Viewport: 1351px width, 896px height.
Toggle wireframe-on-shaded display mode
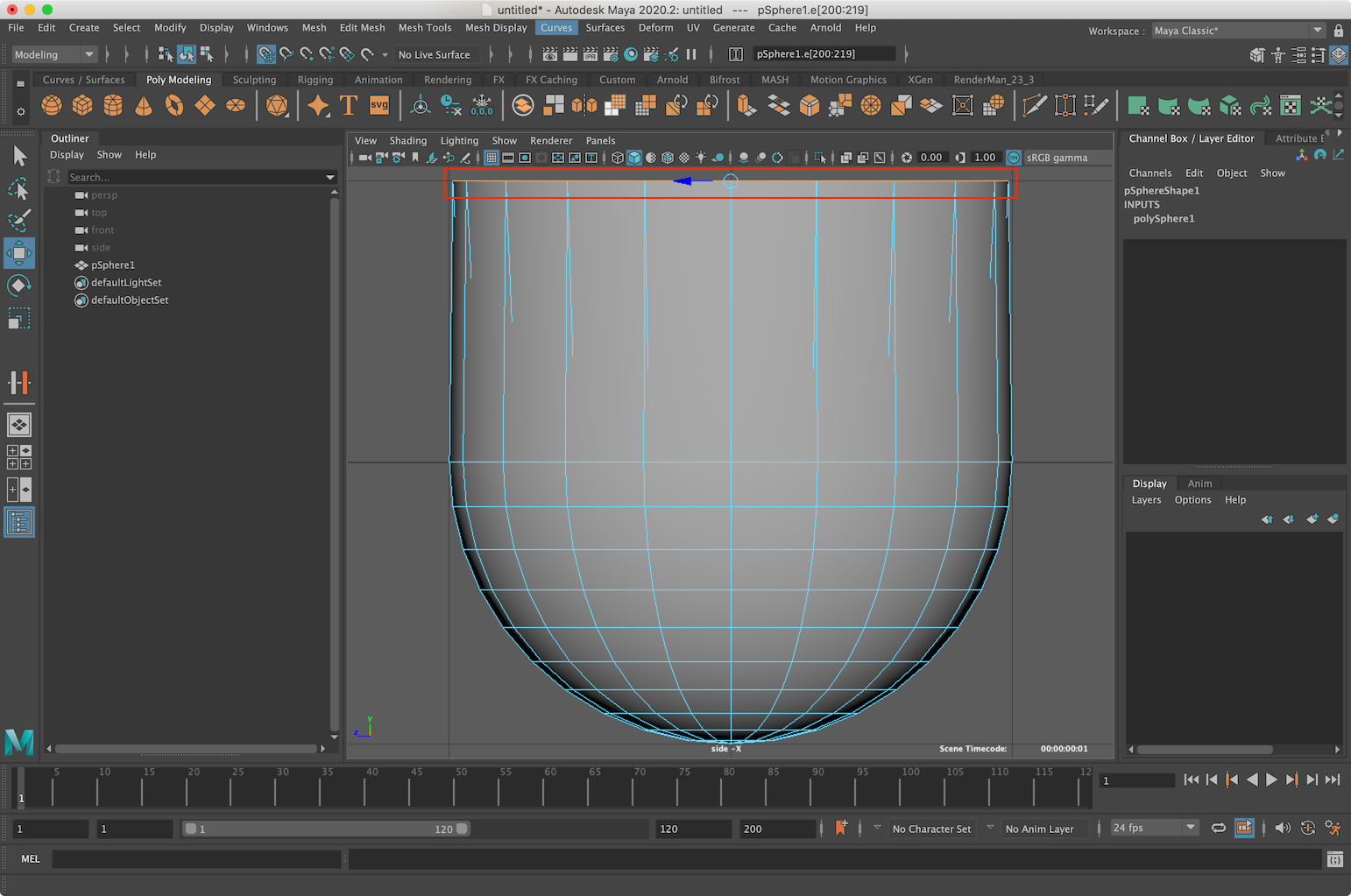(667, 158)
